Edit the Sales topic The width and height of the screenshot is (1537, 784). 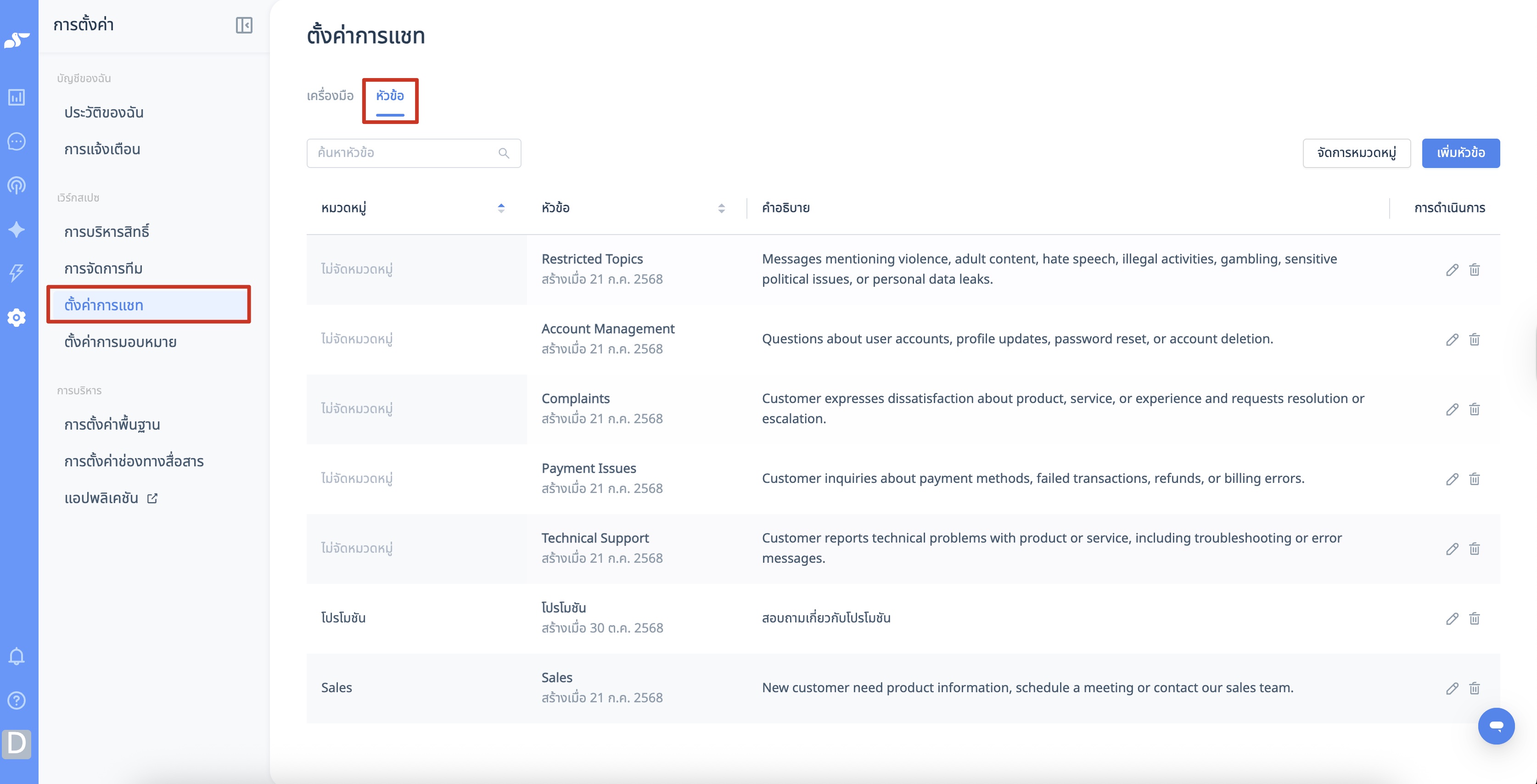pos(1452,689)
